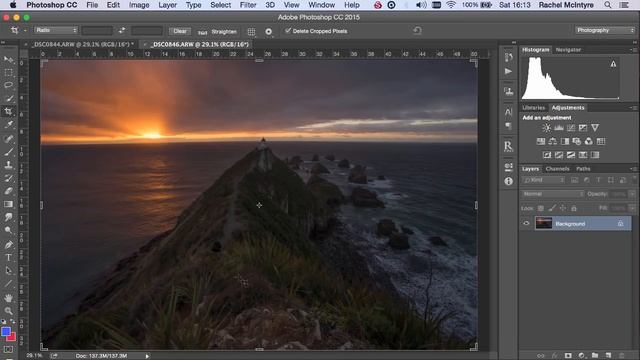Hide the Background layer visibility eye
640x360 pixels.
point(526,223)
